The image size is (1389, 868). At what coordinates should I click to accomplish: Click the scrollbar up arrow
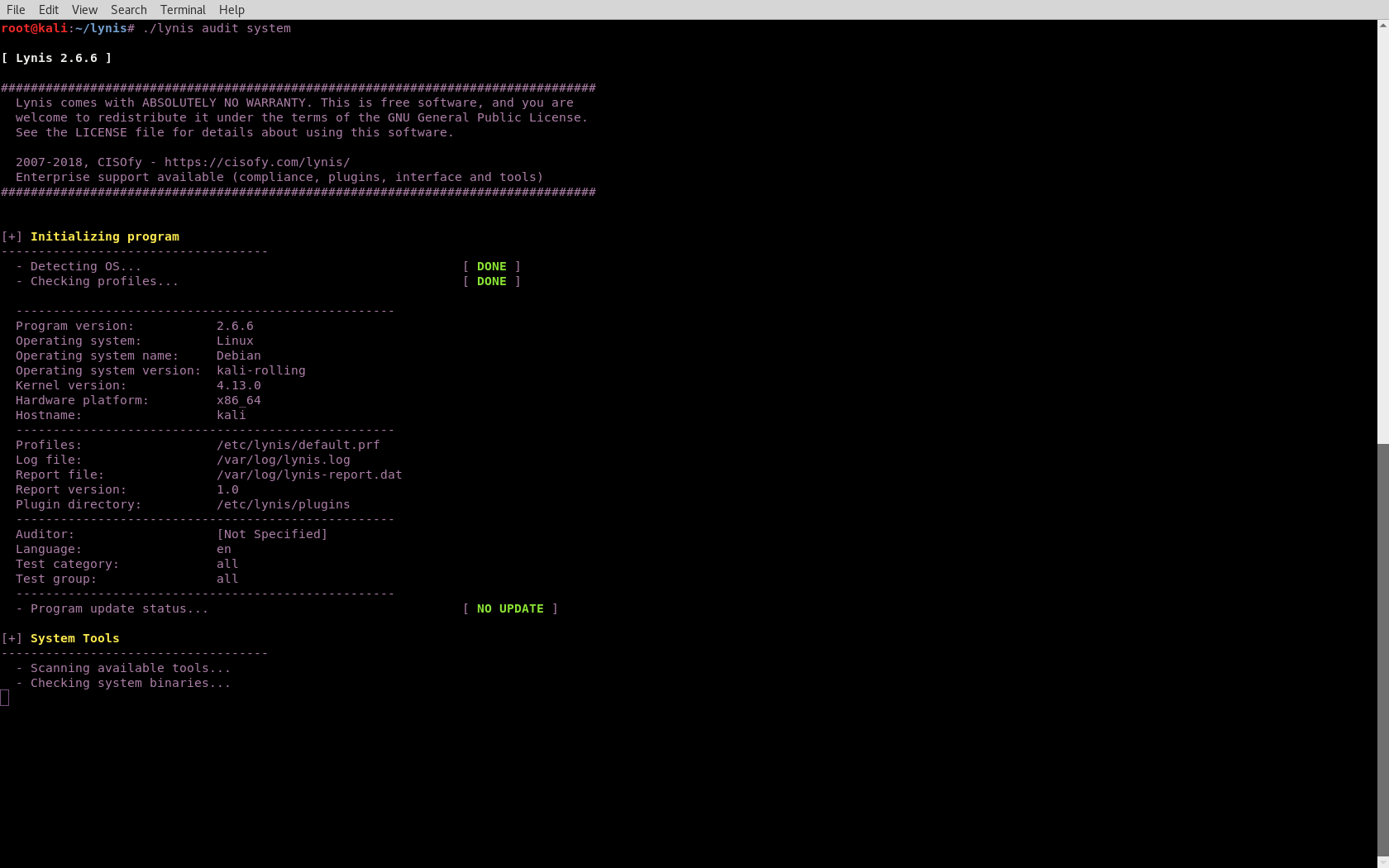[x=1382, y=26]
